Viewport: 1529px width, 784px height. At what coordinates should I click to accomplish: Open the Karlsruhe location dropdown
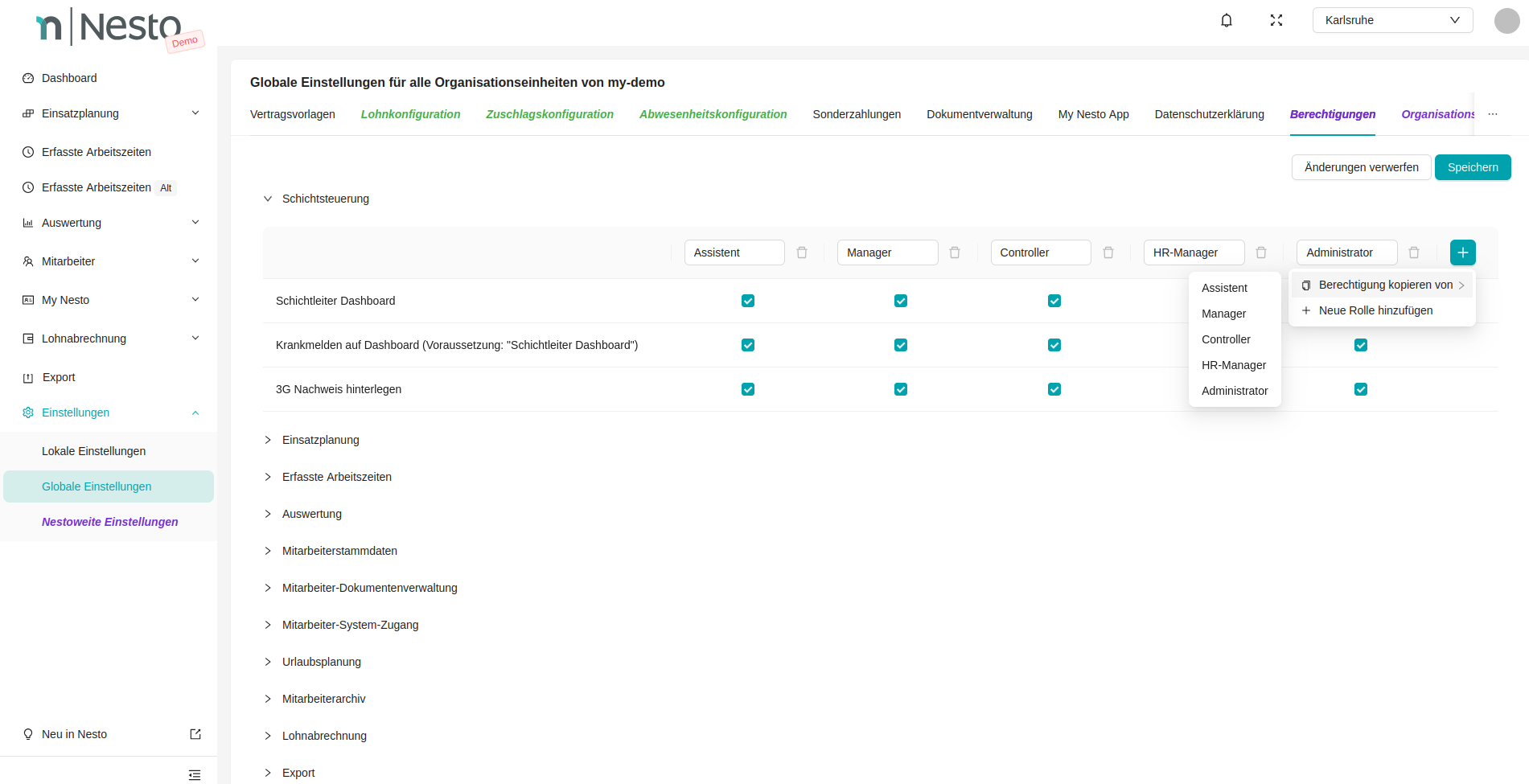click(x=1391, y=20)
